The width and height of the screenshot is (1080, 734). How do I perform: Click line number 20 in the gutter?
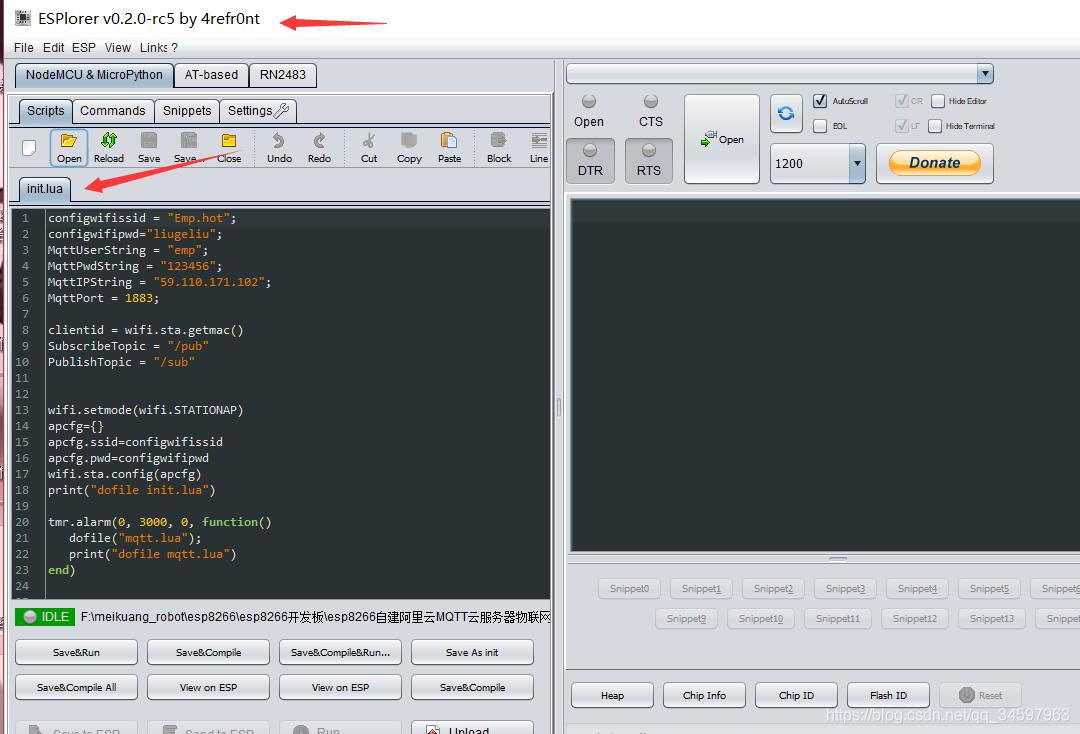[22, 522]
